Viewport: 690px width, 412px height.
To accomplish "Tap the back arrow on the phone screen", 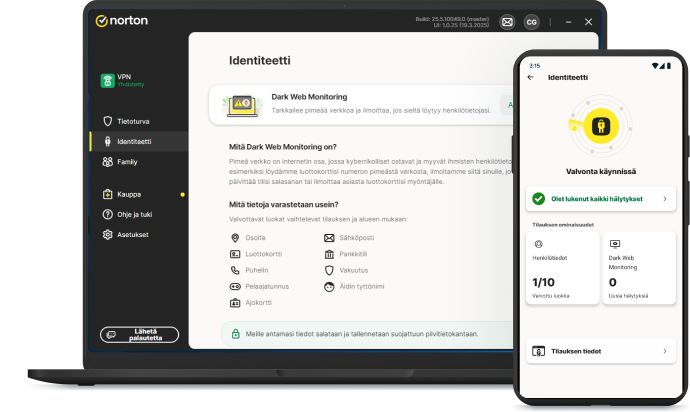I will tap(531, 77).
